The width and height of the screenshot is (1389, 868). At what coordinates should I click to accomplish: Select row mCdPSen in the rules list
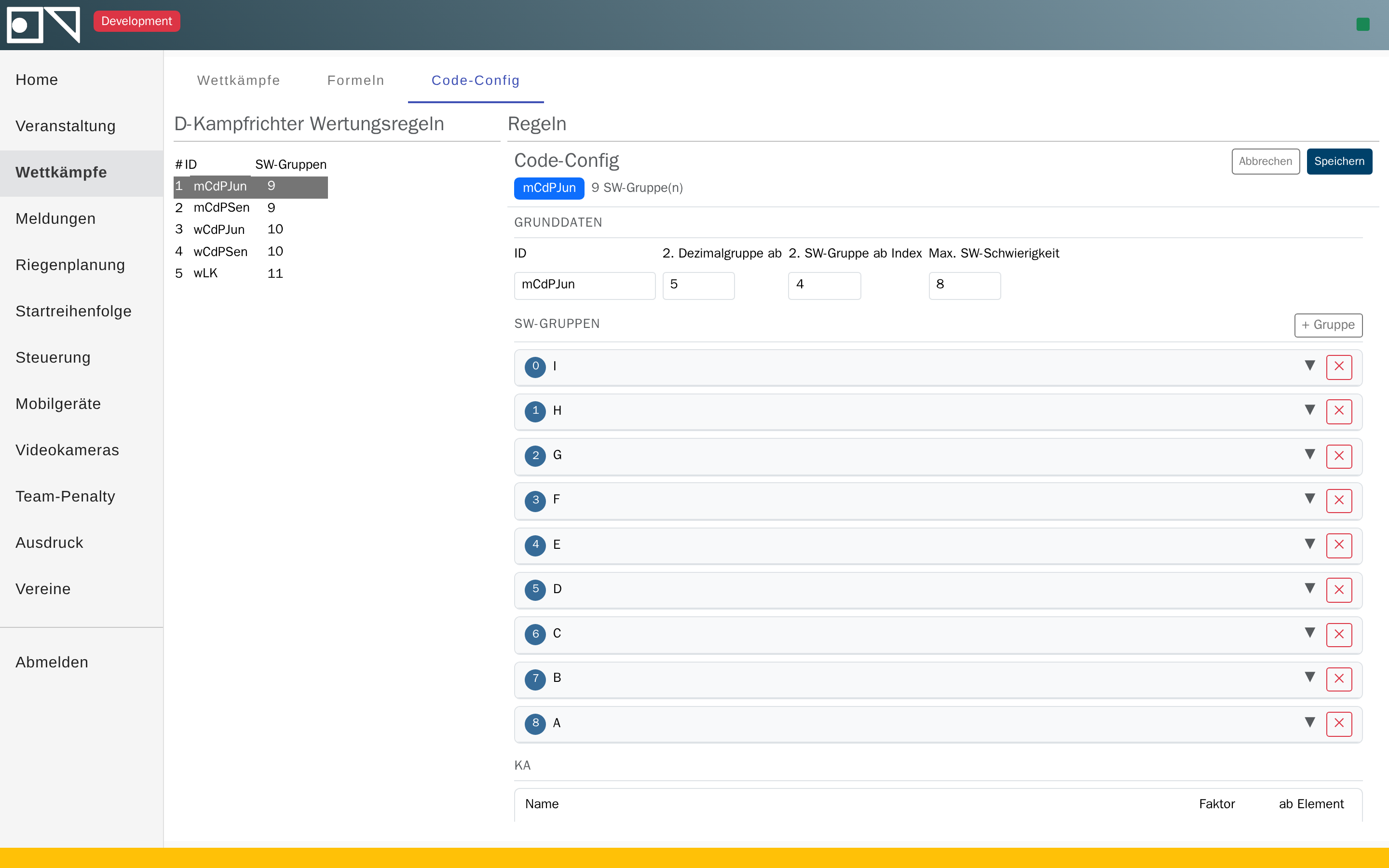[250, 208]
